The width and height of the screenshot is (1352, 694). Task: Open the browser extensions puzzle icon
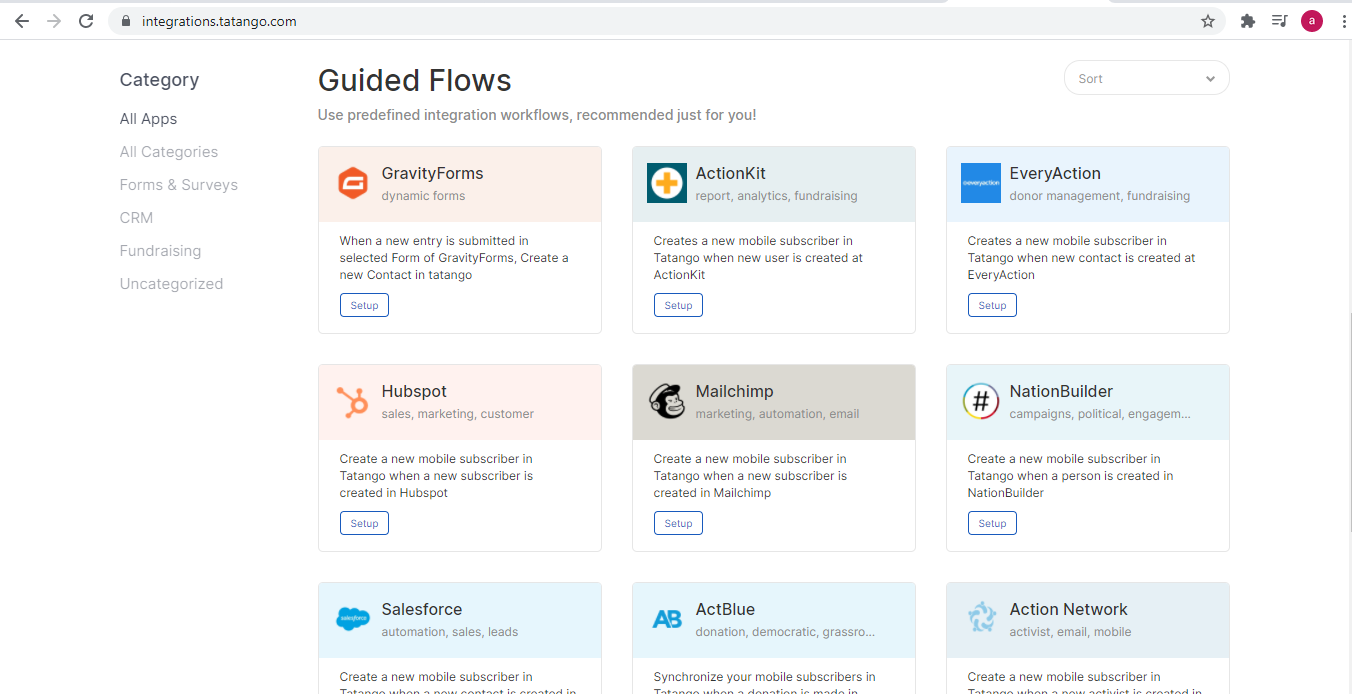[1247, 21]
